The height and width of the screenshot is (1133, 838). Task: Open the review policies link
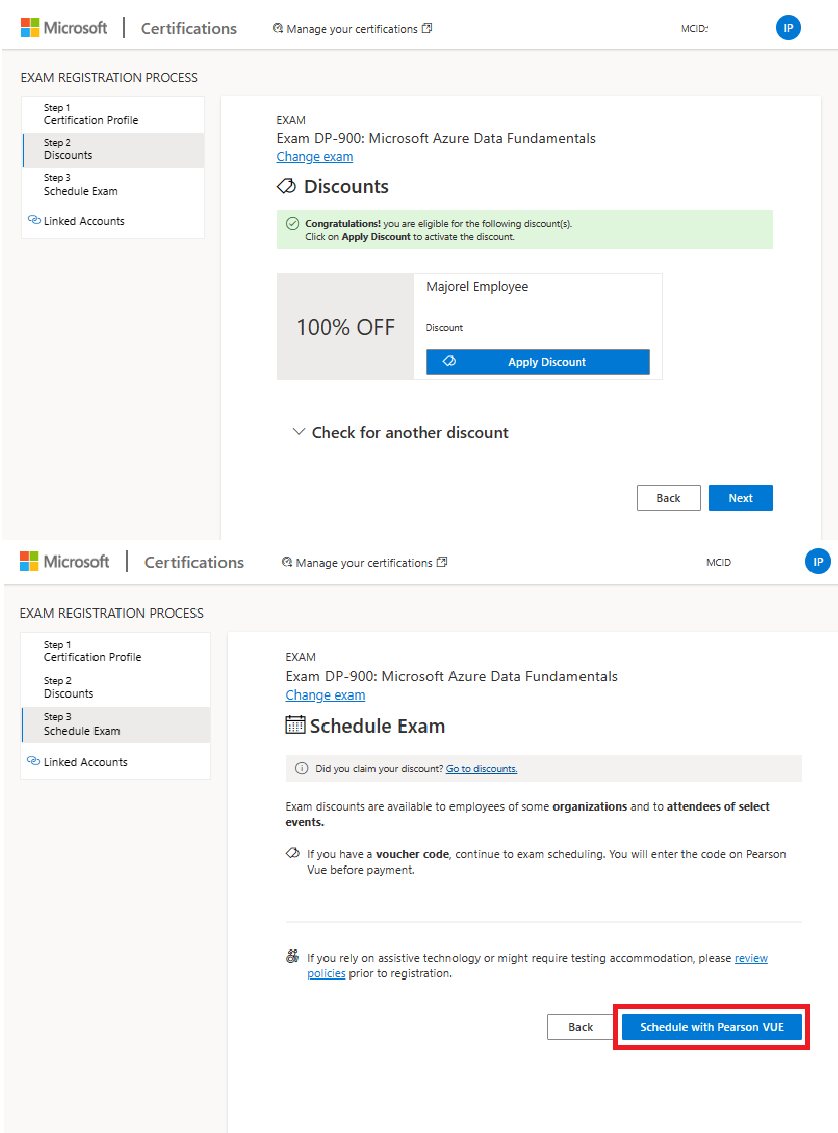click(751, 958)
